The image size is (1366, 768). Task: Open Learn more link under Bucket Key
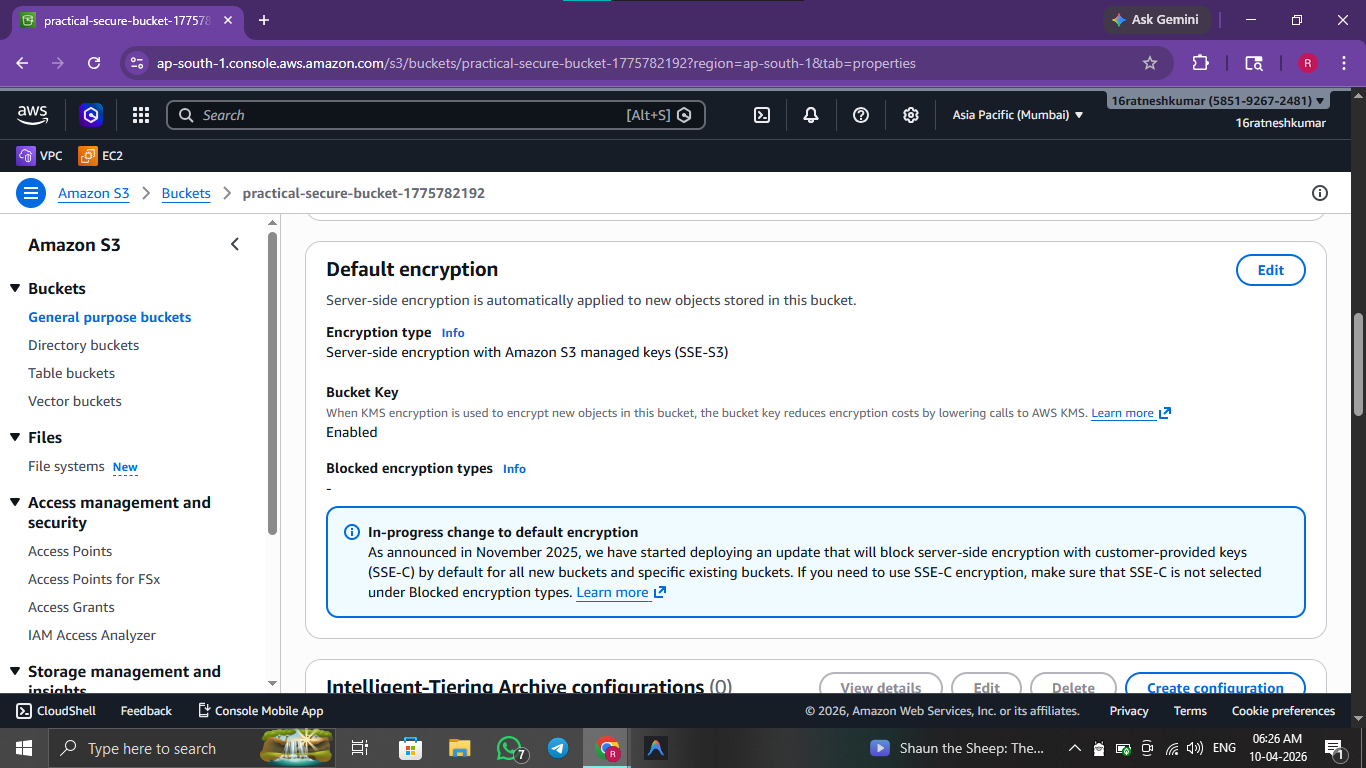1131,413
